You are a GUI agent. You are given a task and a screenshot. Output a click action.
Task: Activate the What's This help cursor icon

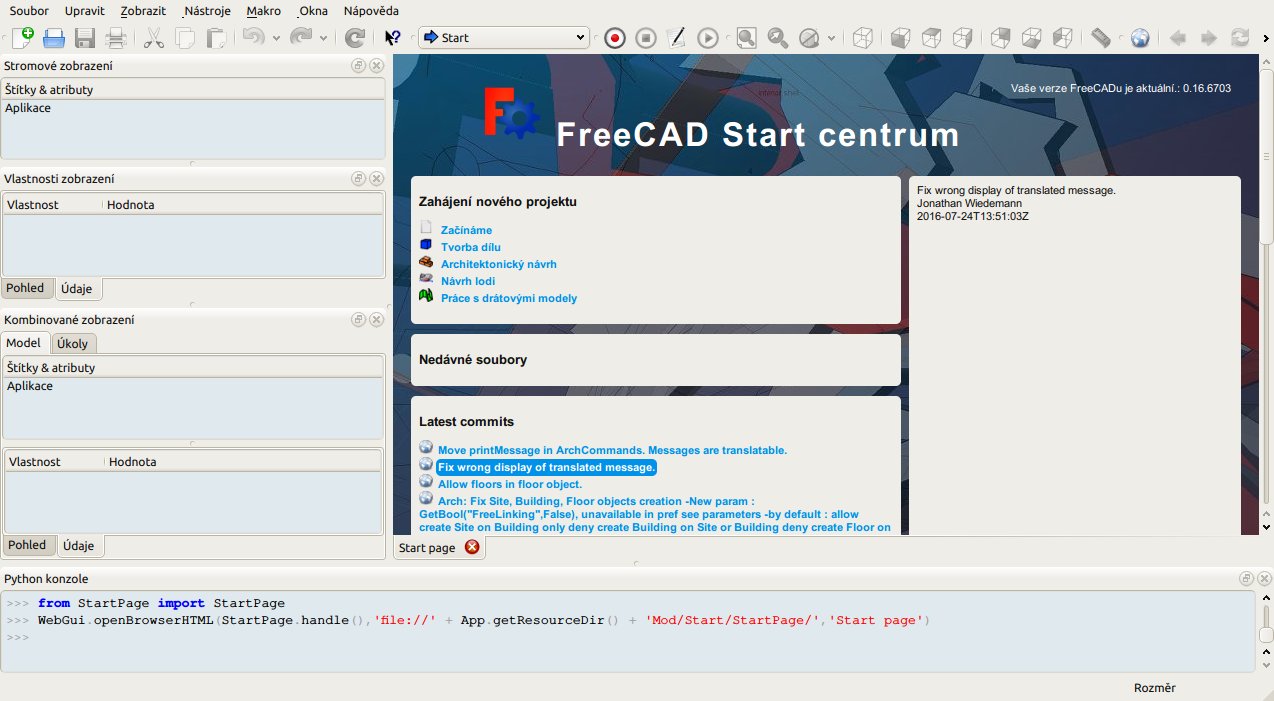click(392, 38)
